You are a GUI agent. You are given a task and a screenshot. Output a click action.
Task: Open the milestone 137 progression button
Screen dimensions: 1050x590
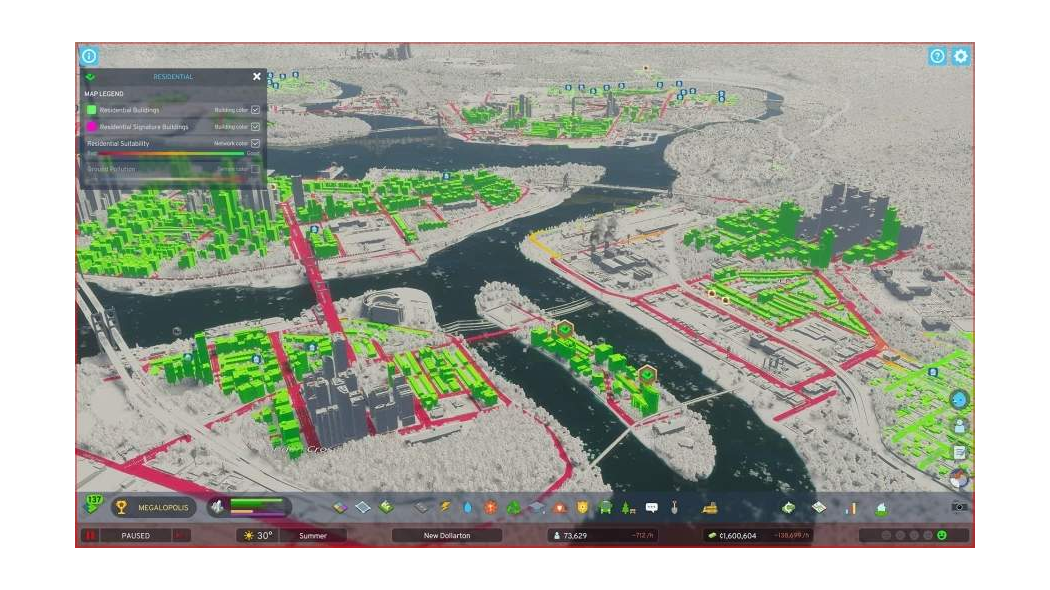click(94, 504)
